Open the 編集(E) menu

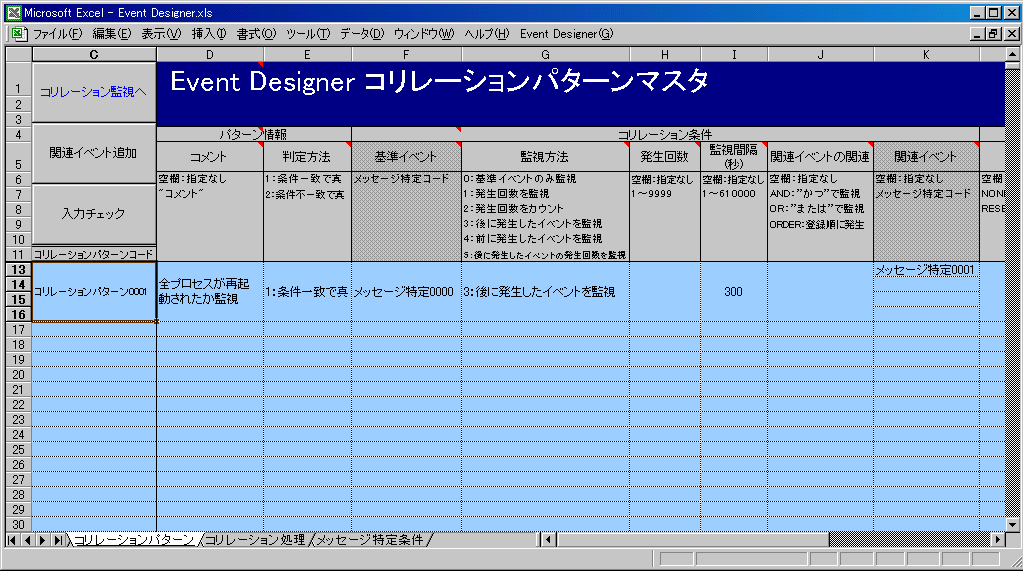[x=112, y=34]
